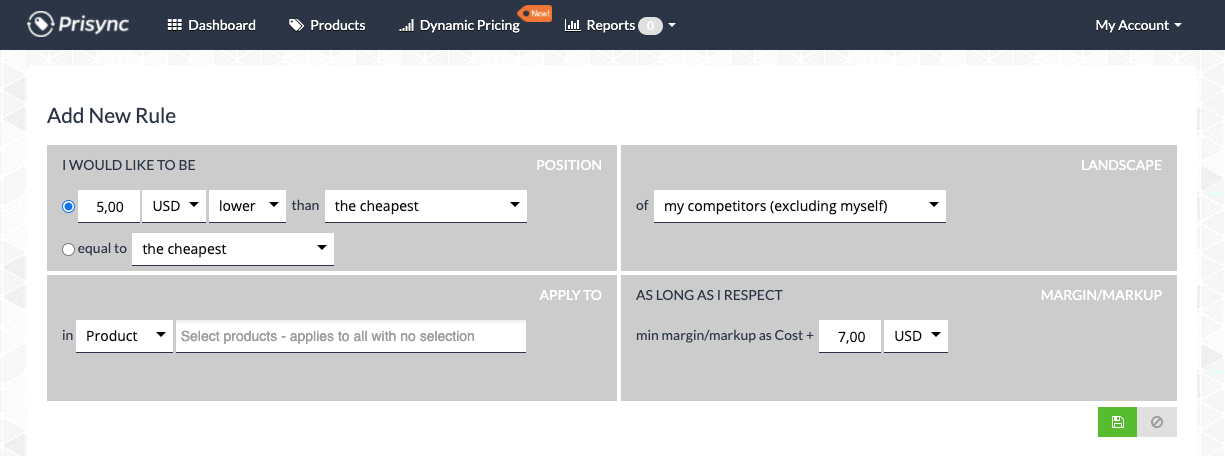Screen dimensions: 1225x456
Task: Click the 7,00 min margin field
Action: click(850, 336)
